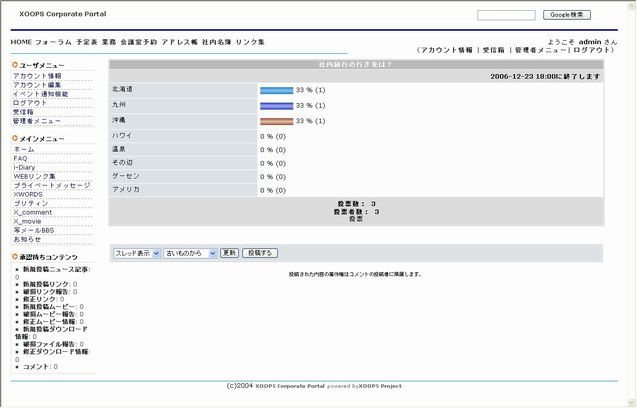Open アカウント編集 in user menu

37,85
